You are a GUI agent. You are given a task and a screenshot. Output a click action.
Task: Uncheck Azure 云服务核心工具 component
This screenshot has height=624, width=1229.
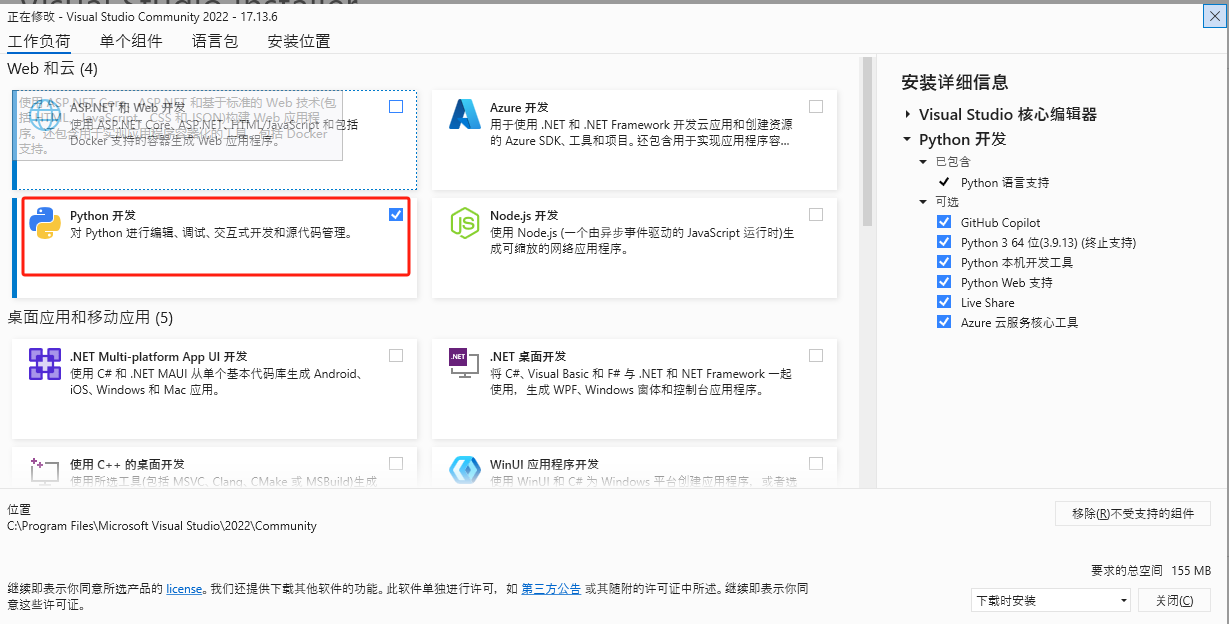click(x=944, y=322)
